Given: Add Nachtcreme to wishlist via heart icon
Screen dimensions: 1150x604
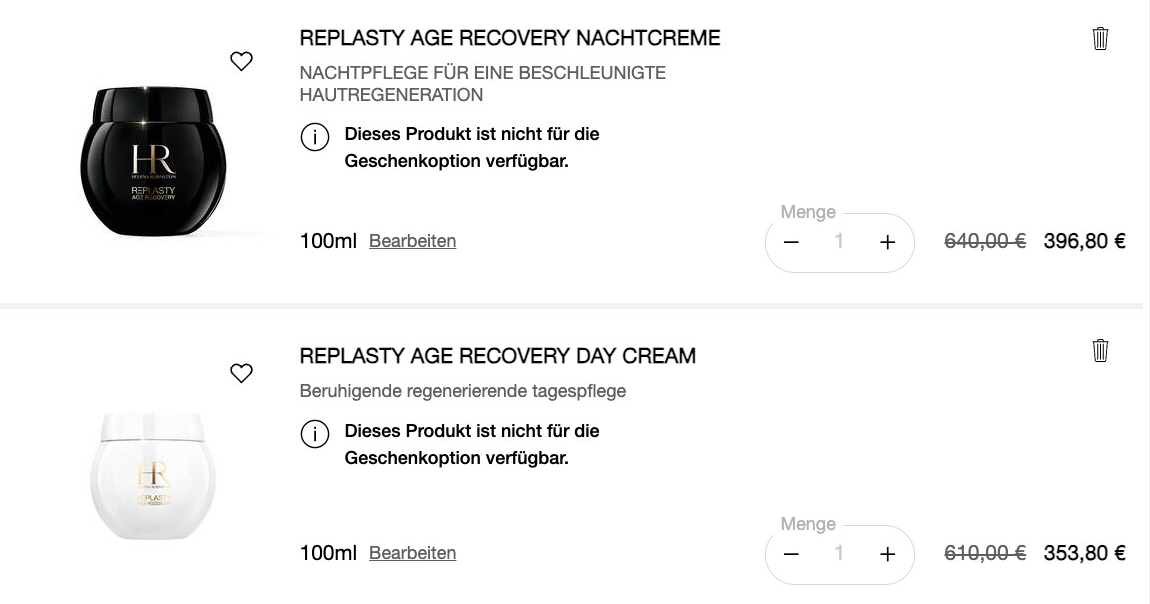Looking at the screenshot, I should [x=241, y=62].
